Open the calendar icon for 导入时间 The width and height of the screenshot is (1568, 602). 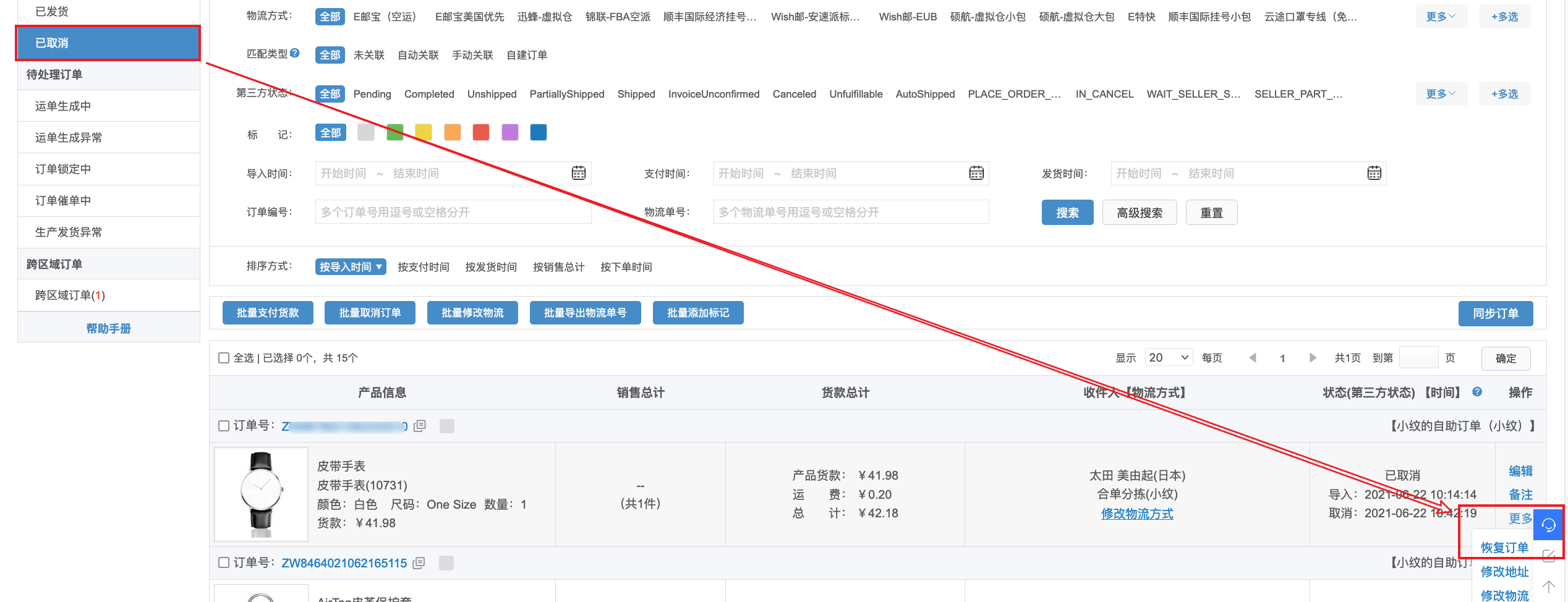(x=578, y=173)
